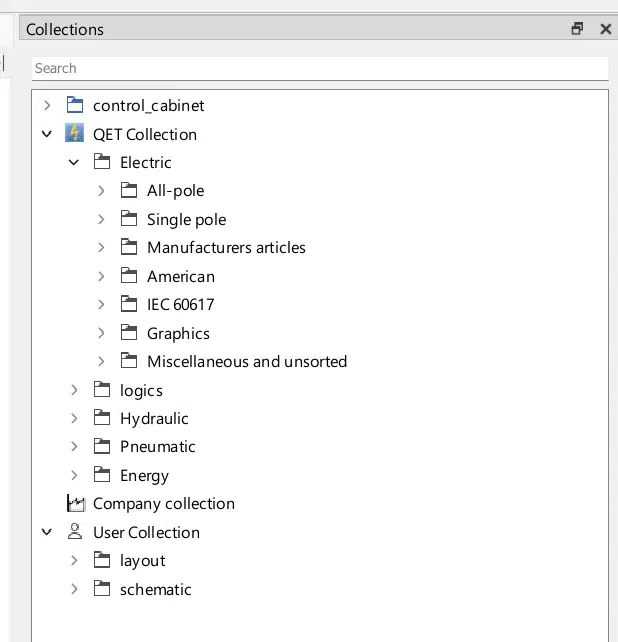Viewport: 618px width, 642px height.
Task: Click the All-pole folder icon
Action: (129, 190)
